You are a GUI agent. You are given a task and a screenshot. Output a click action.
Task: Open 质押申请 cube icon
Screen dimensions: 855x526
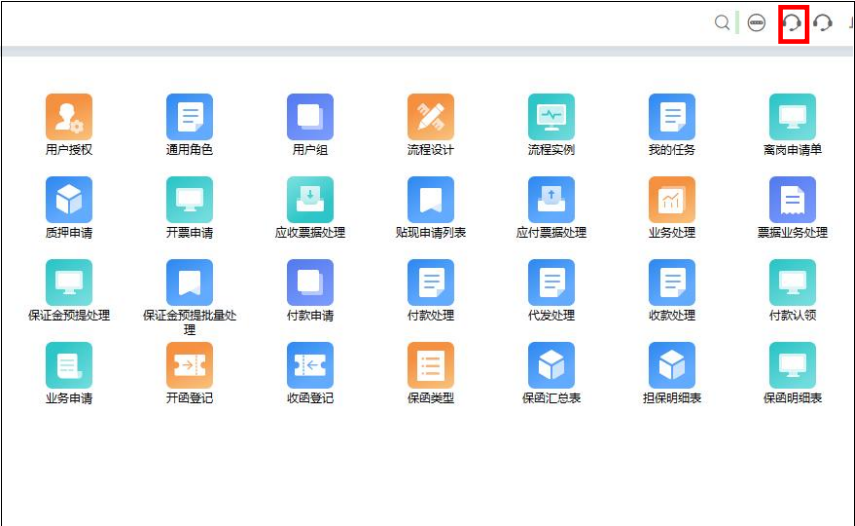click(69, 199)
